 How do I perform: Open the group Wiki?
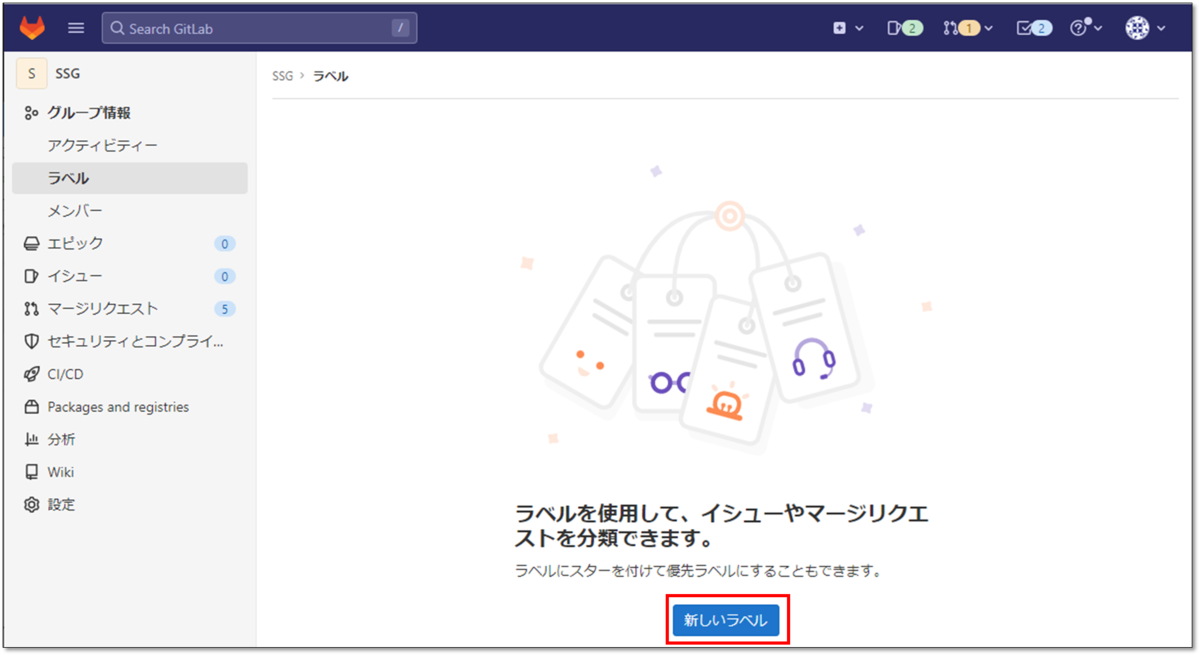(x=62, y=471)
